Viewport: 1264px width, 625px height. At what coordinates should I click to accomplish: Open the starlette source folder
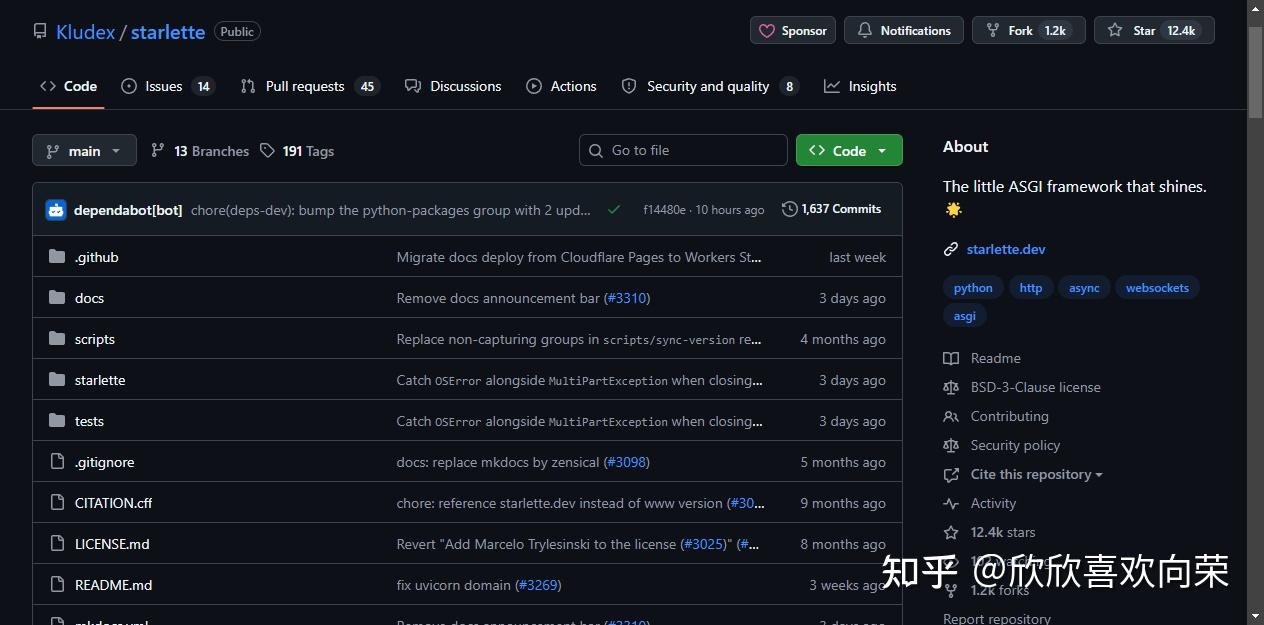coord(100,380)
